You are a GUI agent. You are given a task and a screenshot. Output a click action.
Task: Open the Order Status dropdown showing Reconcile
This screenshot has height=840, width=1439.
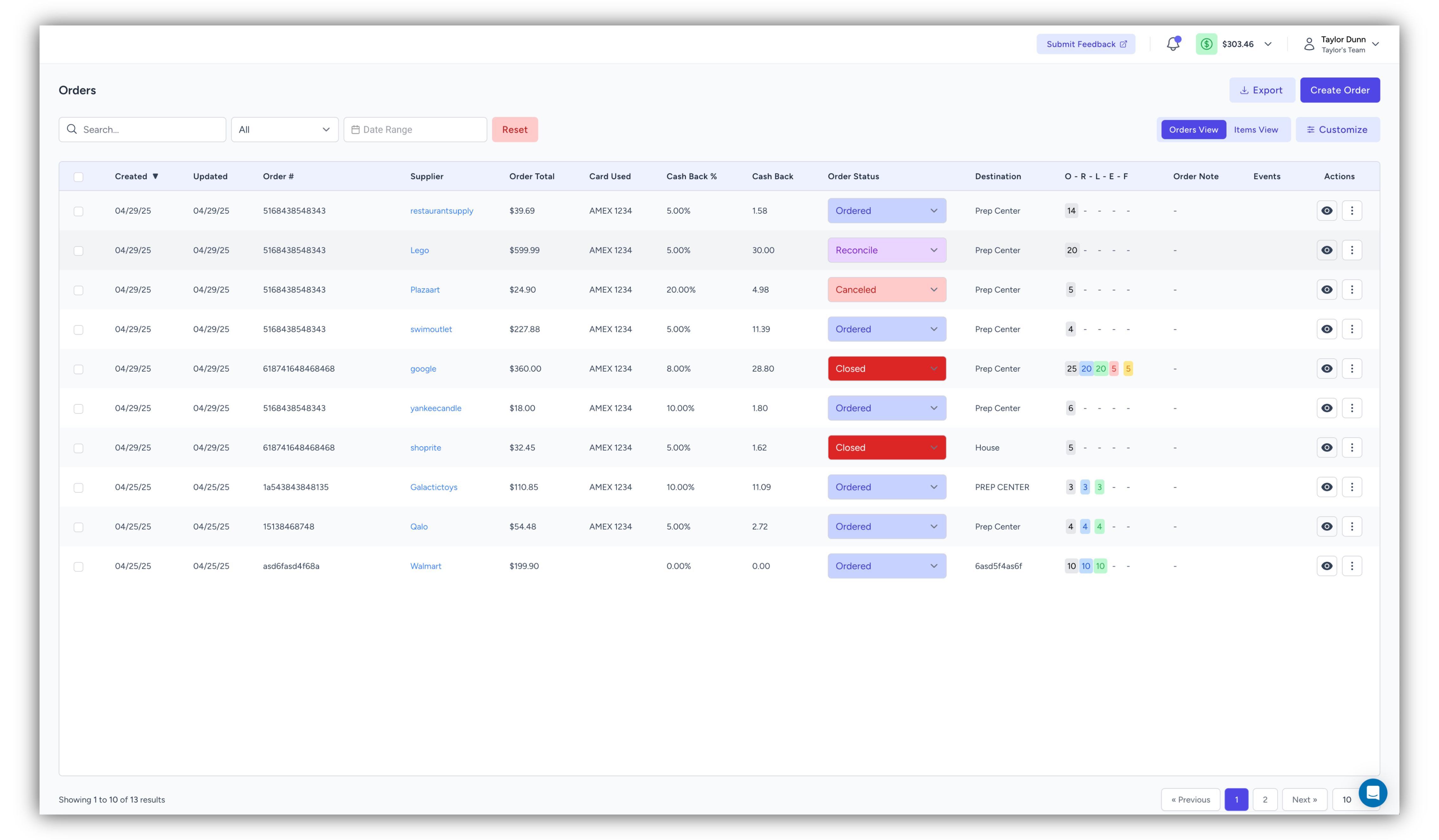tap(886, 250)
